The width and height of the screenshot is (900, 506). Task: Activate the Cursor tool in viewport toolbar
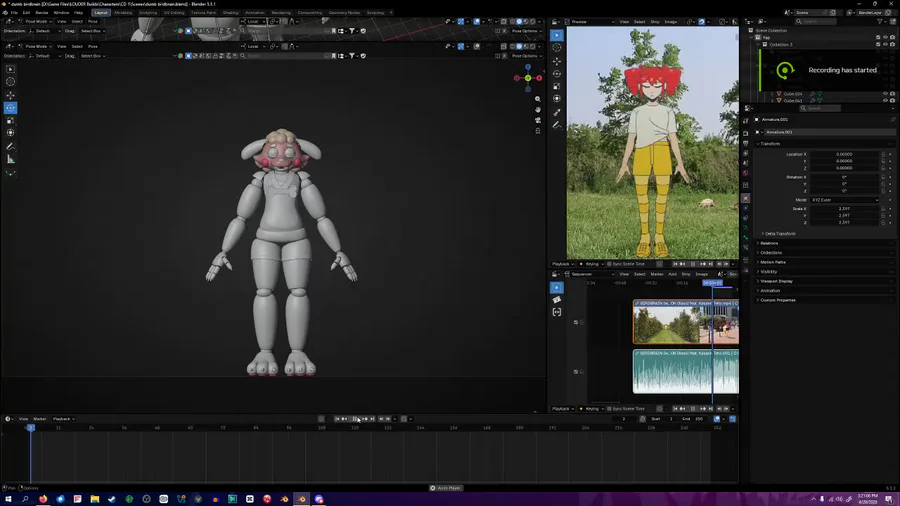point(11,82)
